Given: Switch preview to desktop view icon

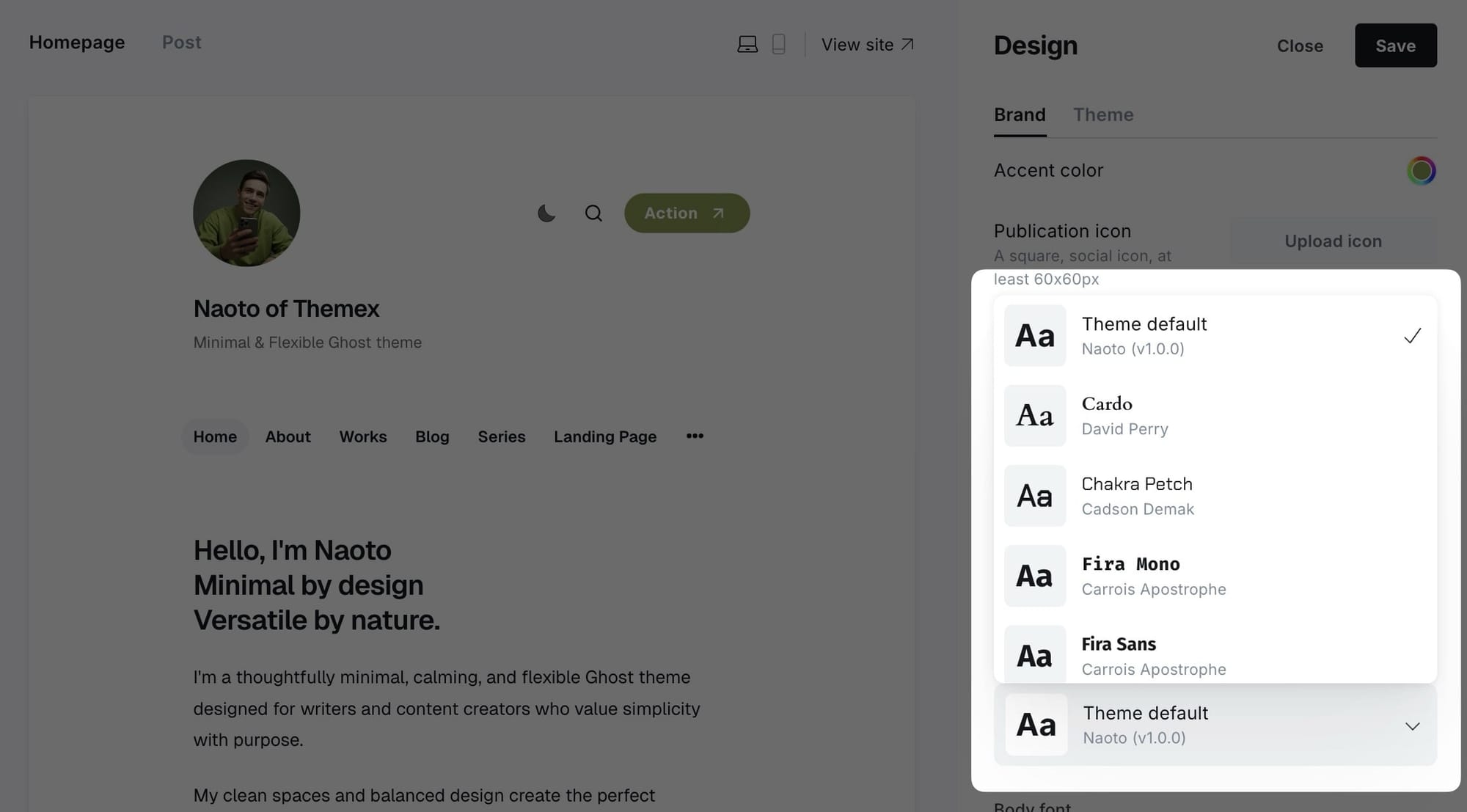Looking at the screenshot, I should click(747, 45).
